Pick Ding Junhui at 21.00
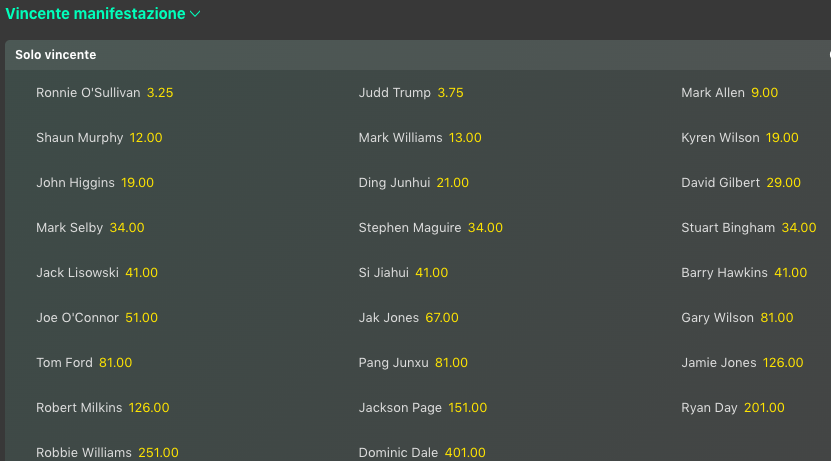This screenshot has width=831, height=461. coord(452,183)
